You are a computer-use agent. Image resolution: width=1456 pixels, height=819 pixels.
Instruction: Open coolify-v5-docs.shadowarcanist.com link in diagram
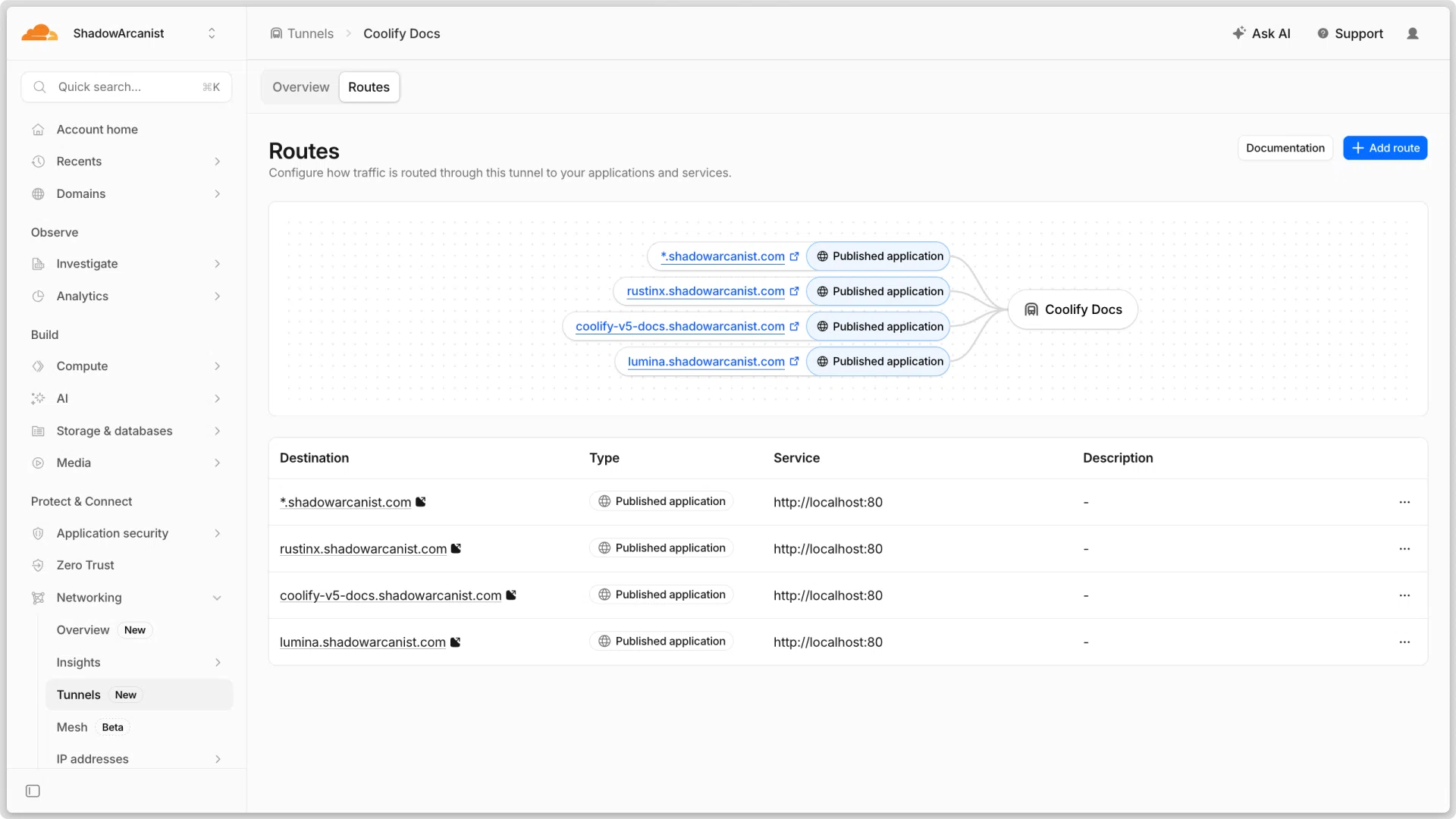pos(679,327)
